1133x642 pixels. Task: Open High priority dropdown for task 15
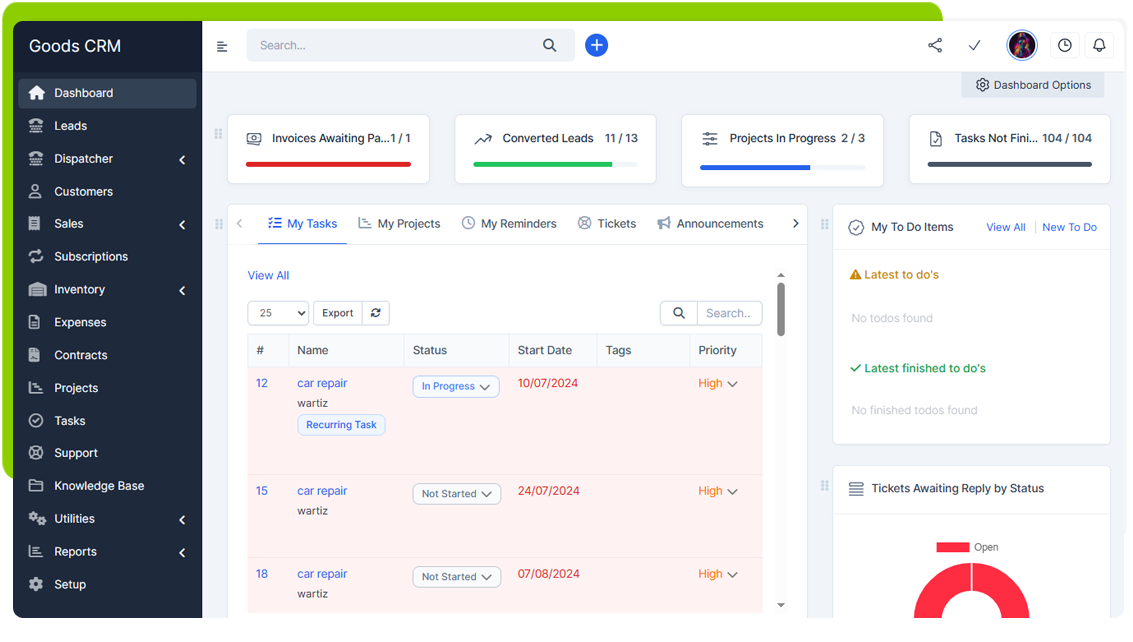coord(718,492)
